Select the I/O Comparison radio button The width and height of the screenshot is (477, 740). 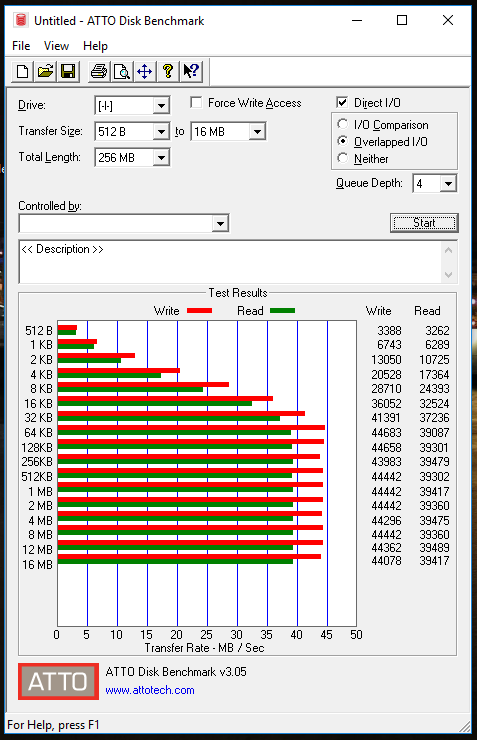tap(343, 124)
